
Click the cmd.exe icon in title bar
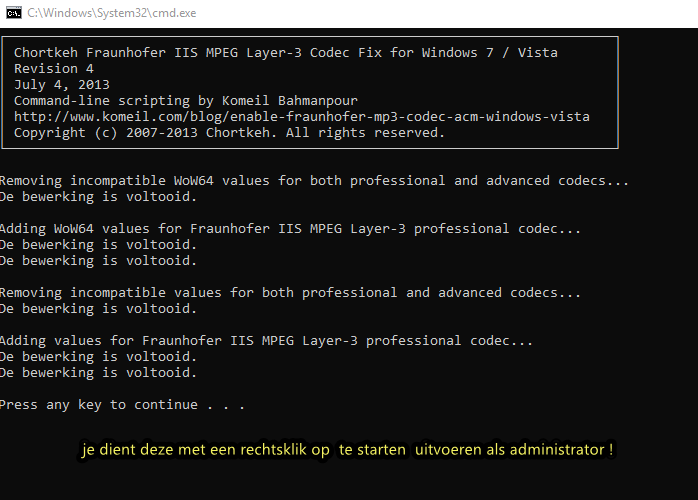click(14, 13)
